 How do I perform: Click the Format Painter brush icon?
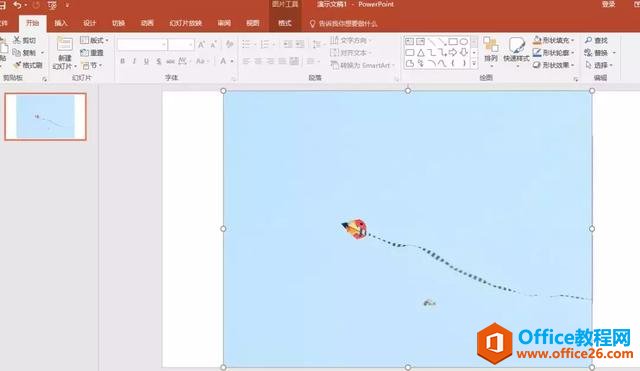click(x=17, y=65)
